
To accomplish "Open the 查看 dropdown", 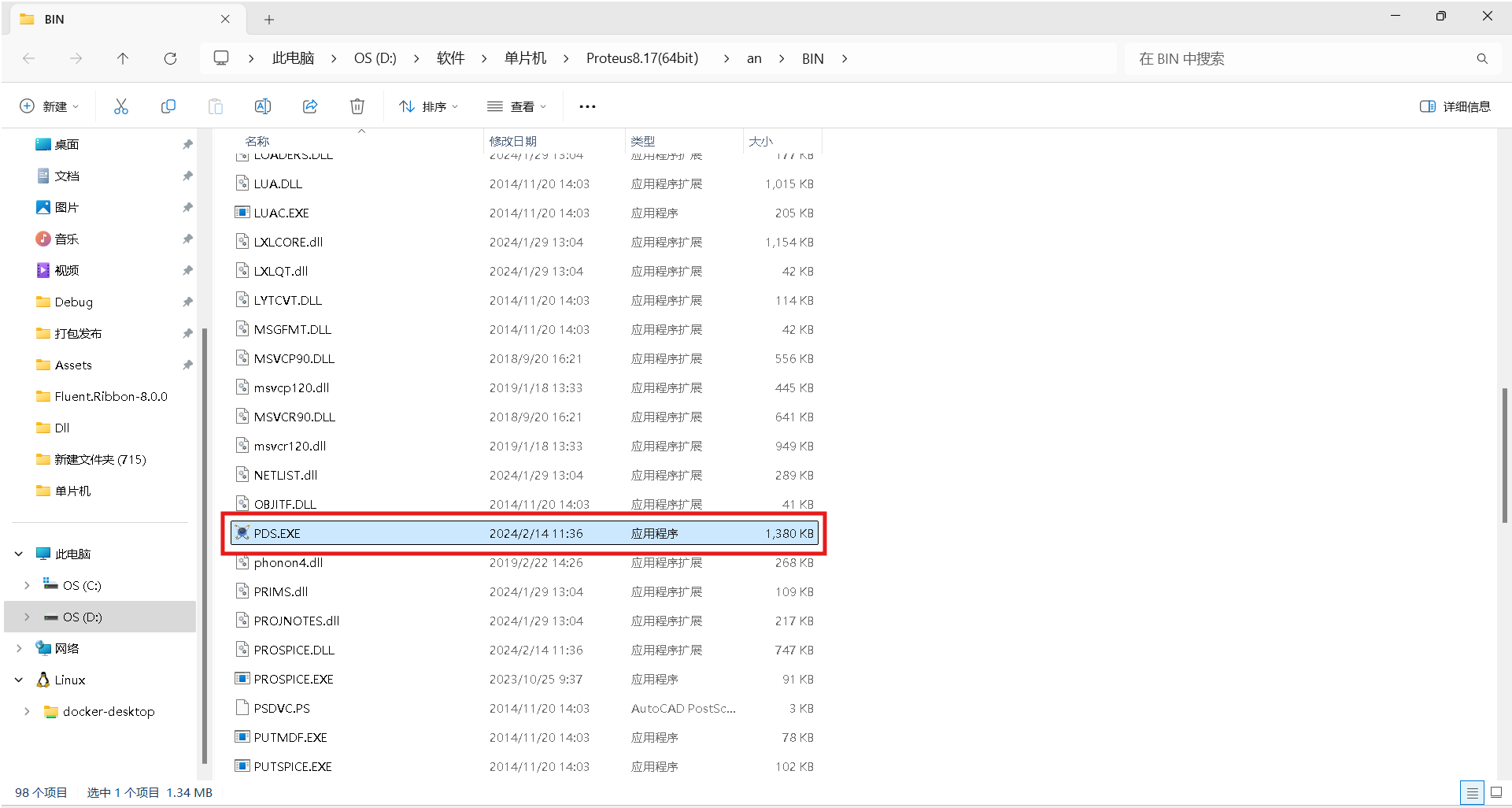I will pyautogui.click(x=516, y=106).
